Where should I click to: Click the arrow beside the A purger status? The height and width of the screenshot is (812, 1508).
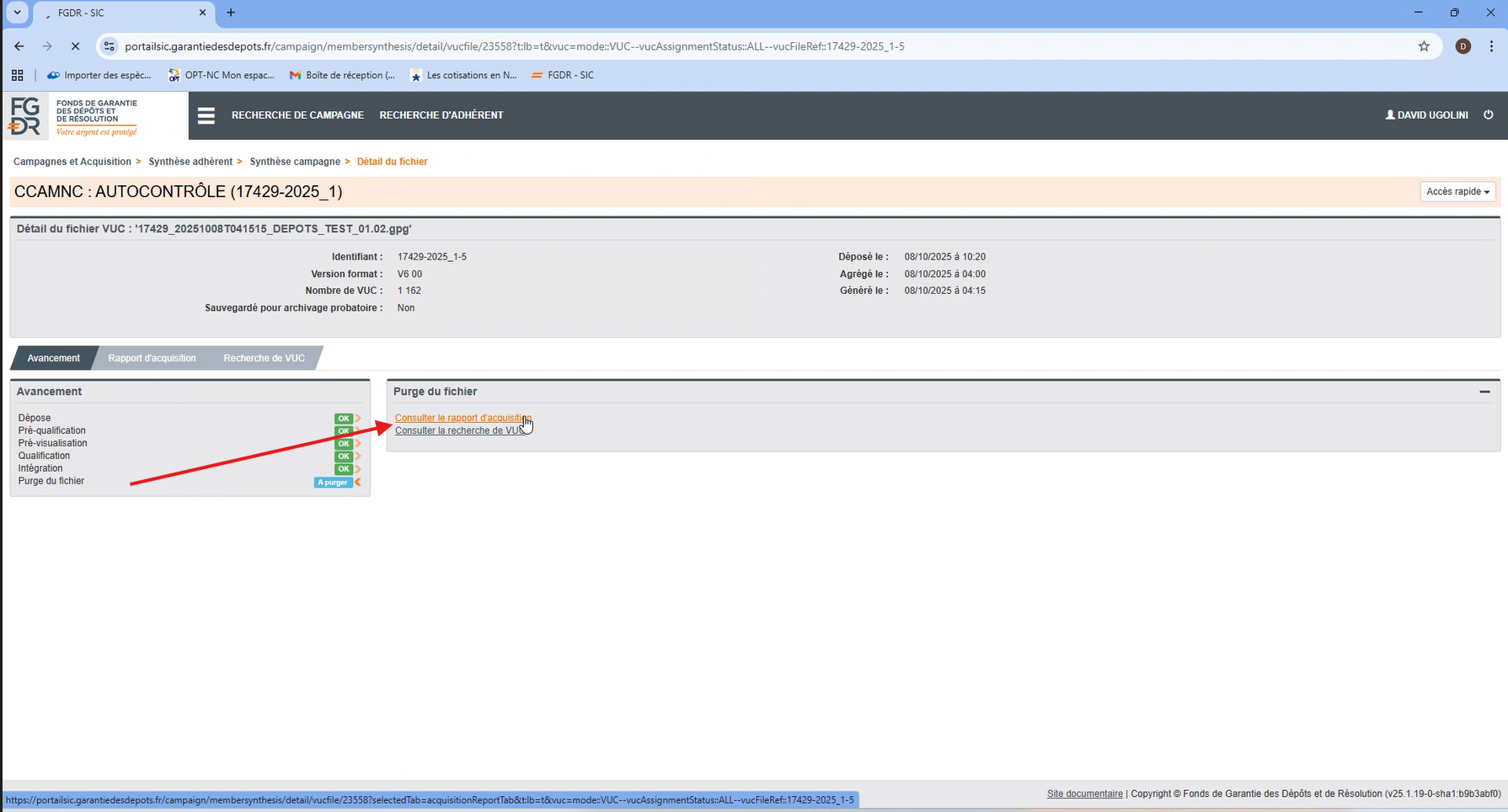pos(358,483)
